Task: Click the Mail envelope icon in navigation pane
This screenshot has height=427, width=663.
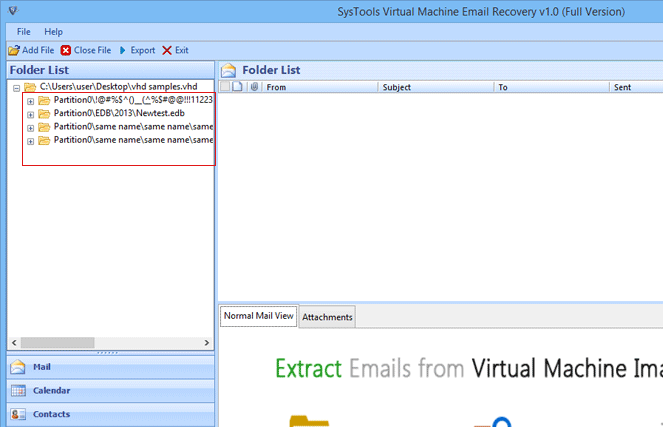Action: point(18,367)
